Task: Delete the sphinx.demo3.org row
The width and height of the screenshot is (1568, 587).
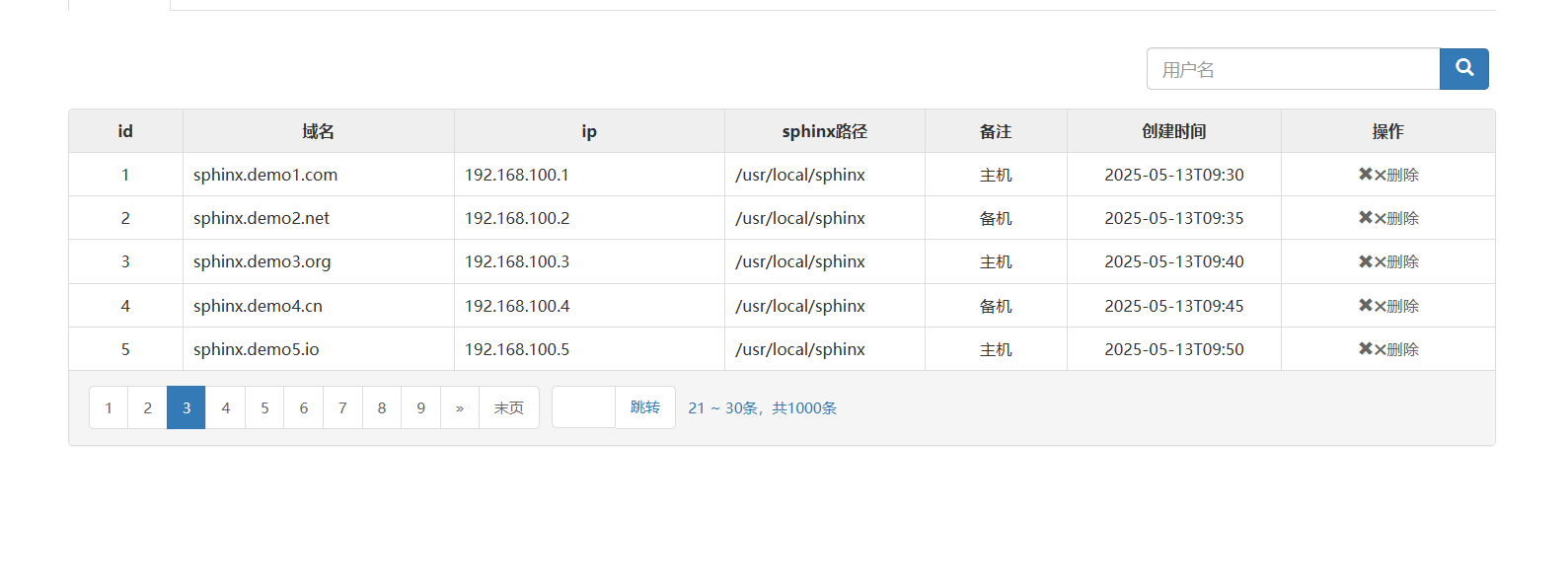Action: [x=1388, y=261]
